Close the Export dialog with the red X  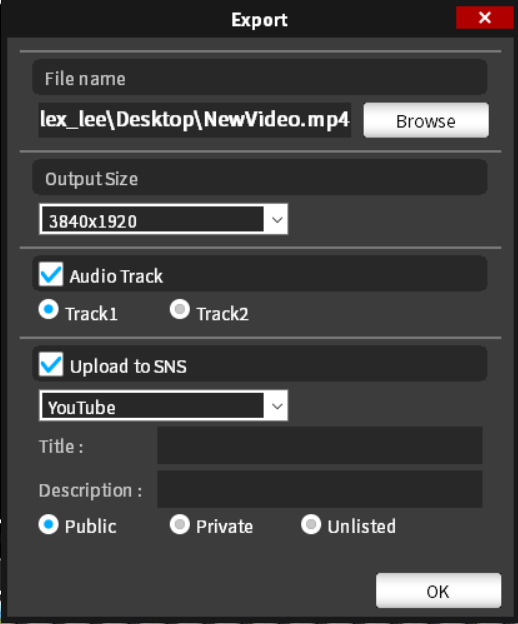pos(485,18)
